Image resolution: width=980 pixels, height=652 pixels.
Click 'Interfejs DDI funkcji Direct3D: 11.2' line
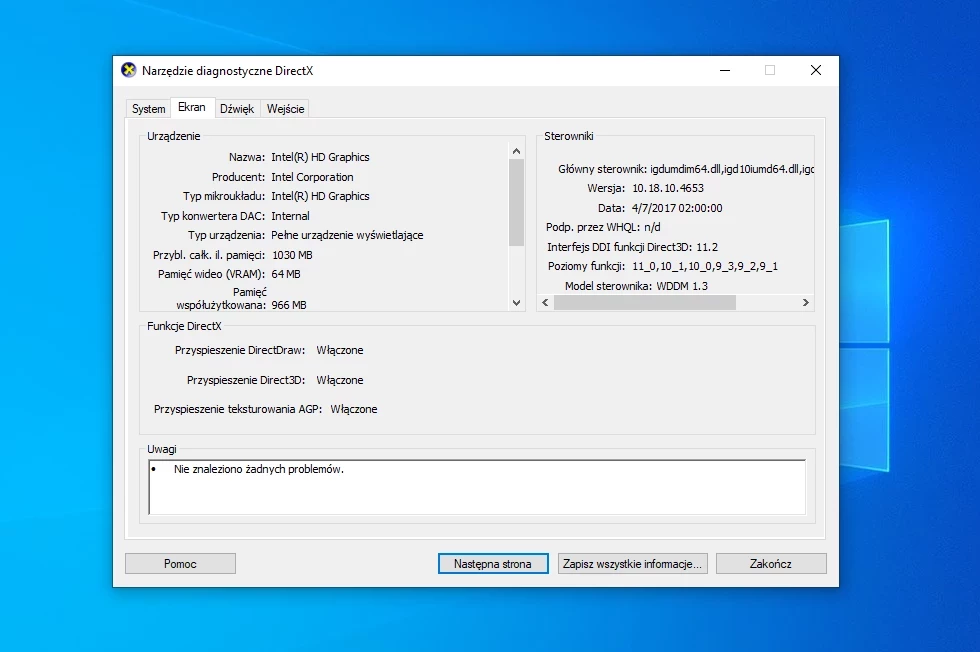tap(632, 247)
